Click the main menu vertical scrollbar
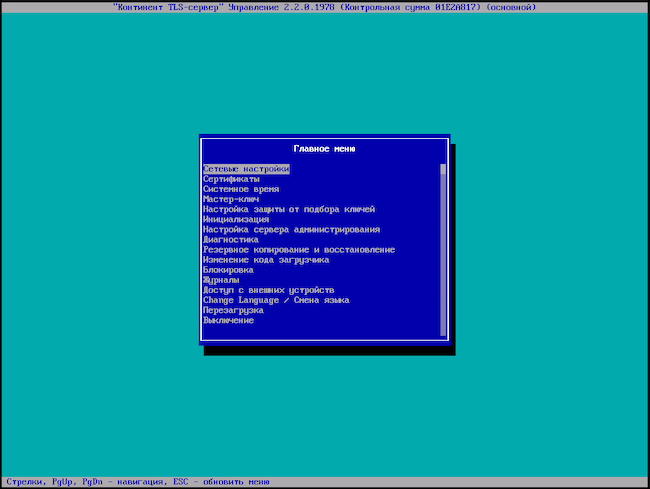This screenshot has width=650, height=489. [x=443, y=250]
